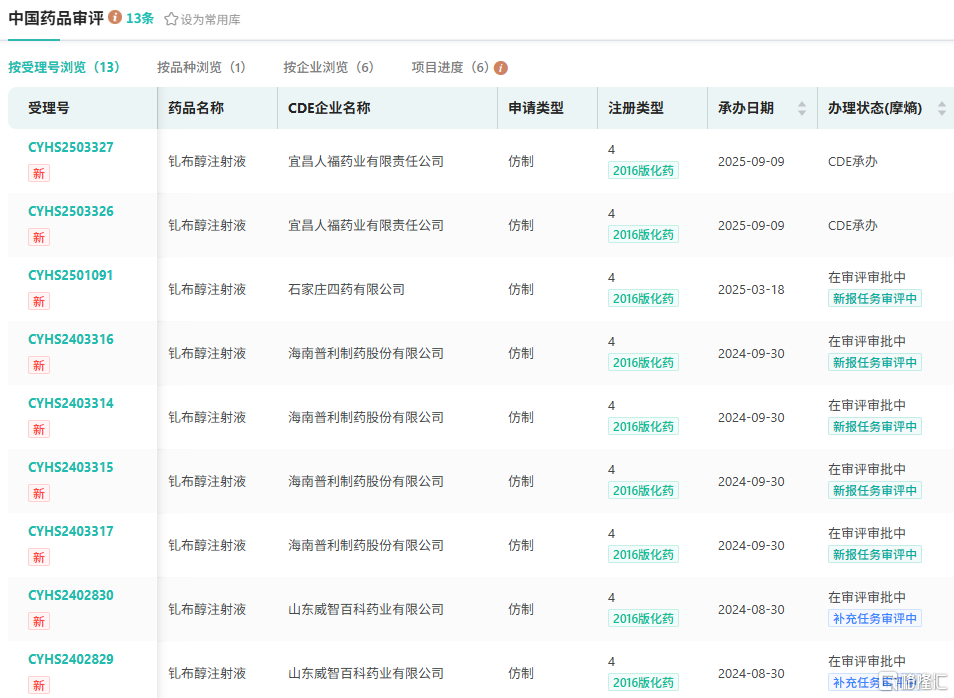
Task: Click 山东威智百科药业有限公司 in CYHS2402830 row
Action: [366, 609]
